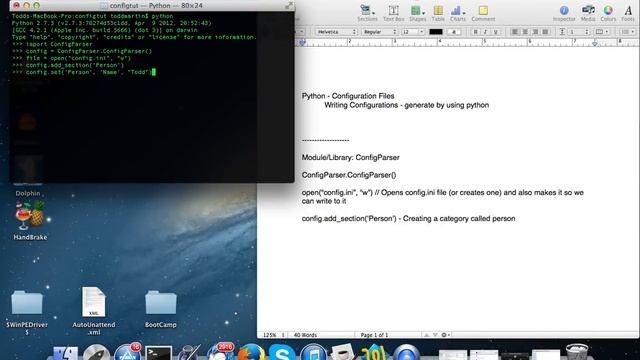The width and height of the screenshot is (640, 360).
Task: Align text left in Pages format bar
Action: point(515,32)
